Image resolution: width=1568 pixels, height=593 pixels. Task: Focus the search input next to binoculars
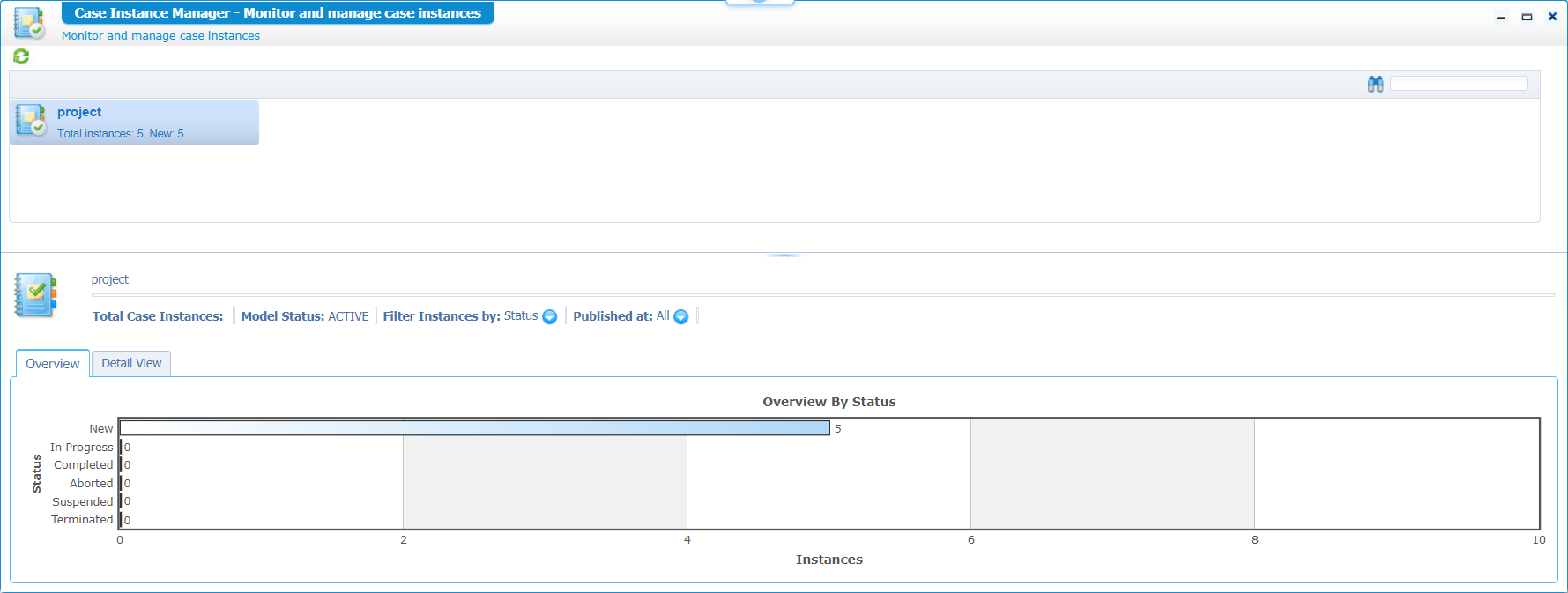point(1458,84)
